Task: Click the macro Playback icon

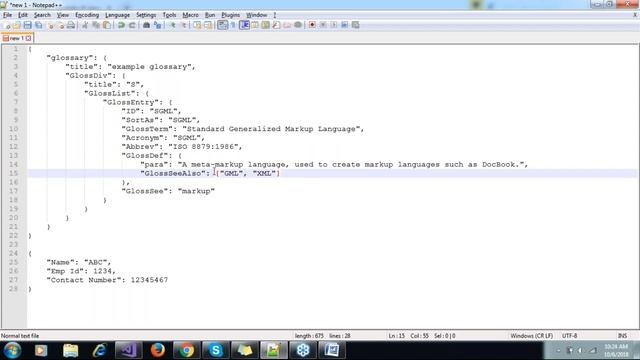Action: point(334,25)
